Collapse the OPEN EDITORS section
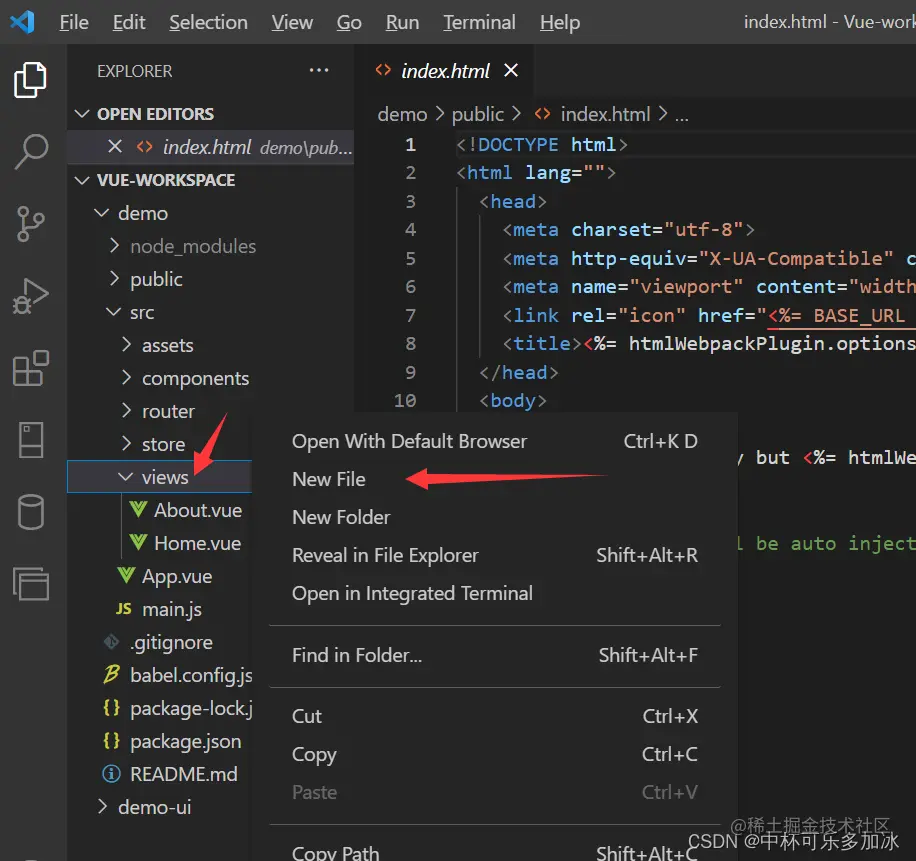 (x=82, y=113)
